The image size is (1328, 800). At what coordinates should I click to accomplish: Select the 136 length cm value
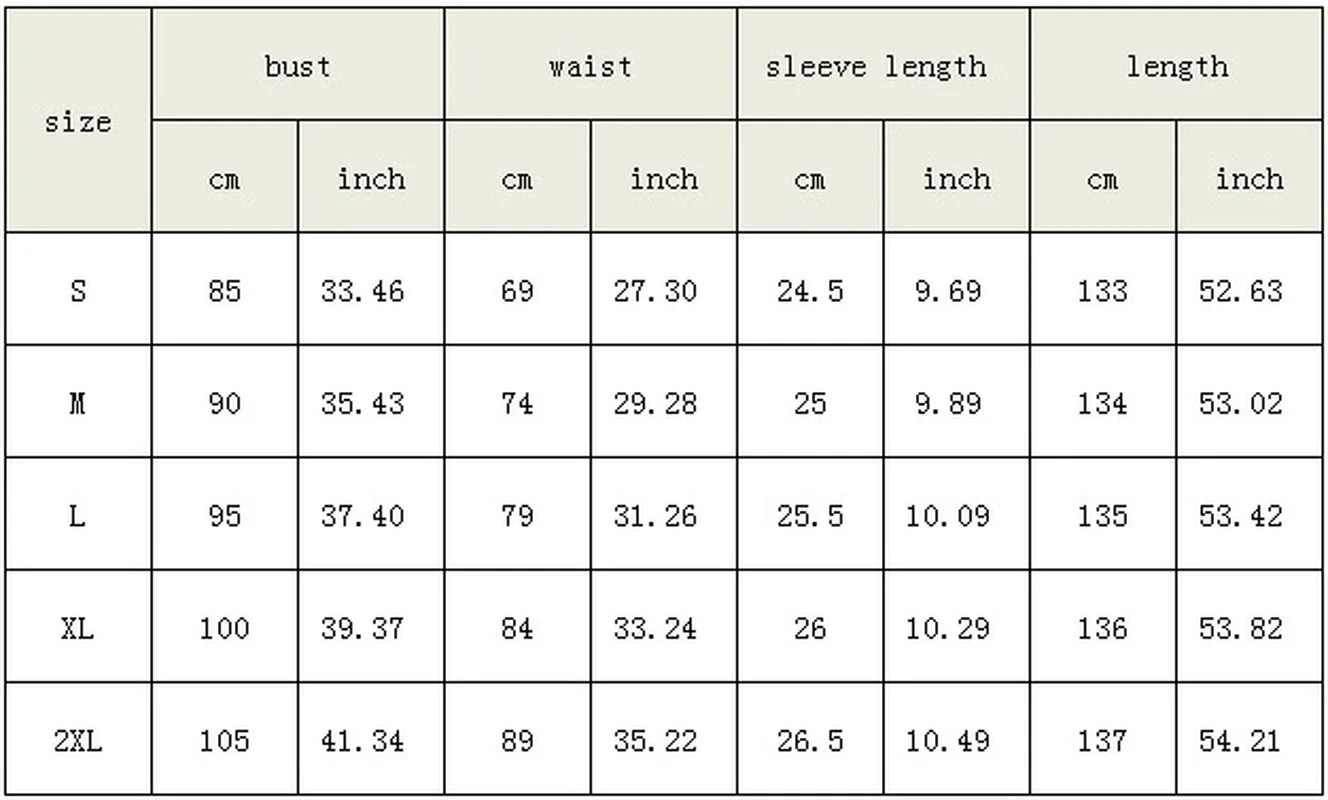pyautogui.click(x=1102, y=628)
